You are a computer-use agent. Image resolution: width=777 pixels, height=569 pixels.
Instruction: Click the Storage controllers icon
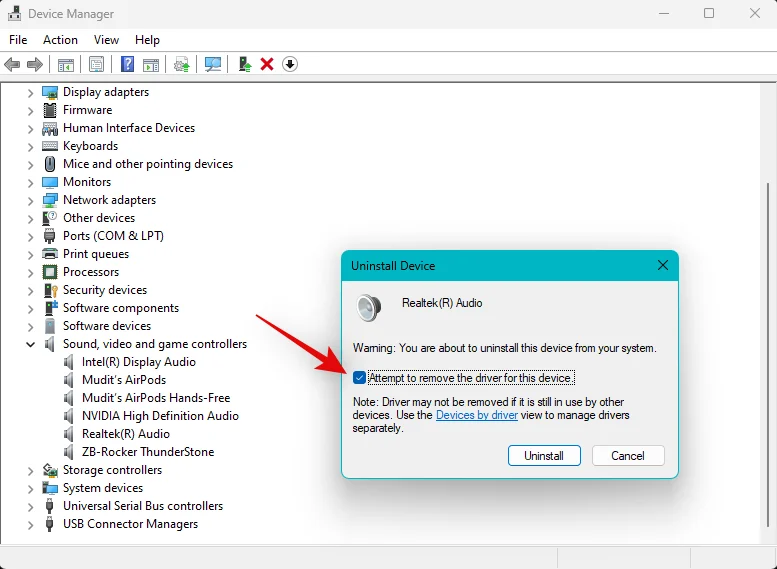click(50, 470)
